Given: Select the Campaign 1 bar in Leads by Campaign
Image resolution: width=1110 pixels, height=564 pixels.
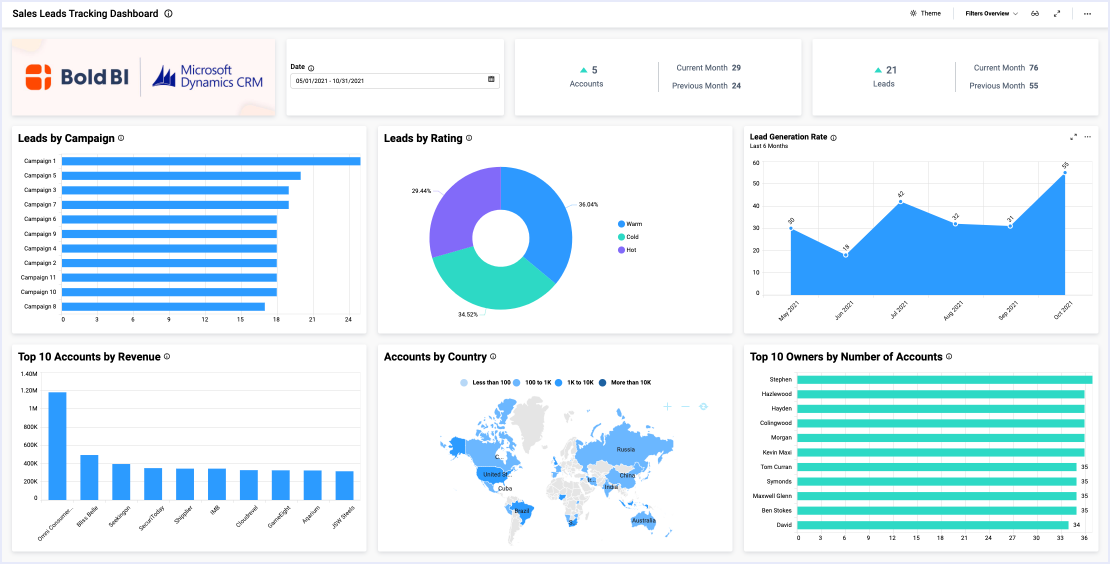Looking at the screenshot, I should [211, 161].
